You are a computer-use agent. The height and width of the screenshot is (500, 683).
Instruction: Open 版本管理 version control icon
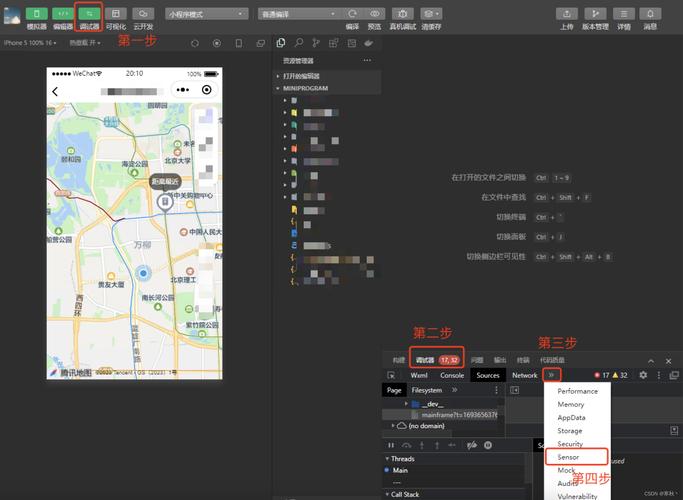595,14
